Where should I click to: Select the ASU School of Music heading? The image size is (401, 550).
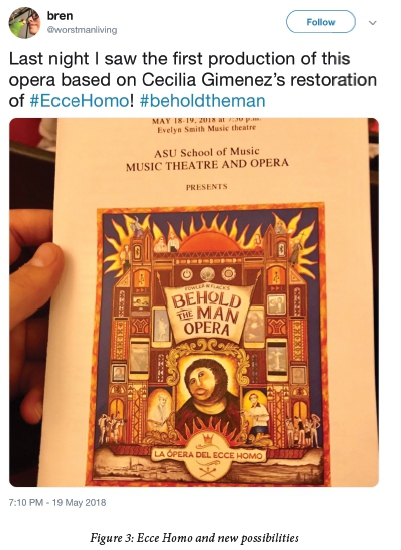point(207,152)
